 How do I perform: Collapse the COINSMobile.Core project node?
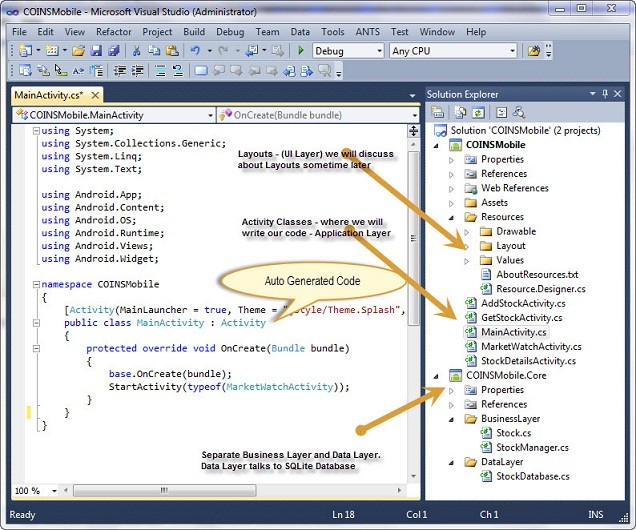436,376
